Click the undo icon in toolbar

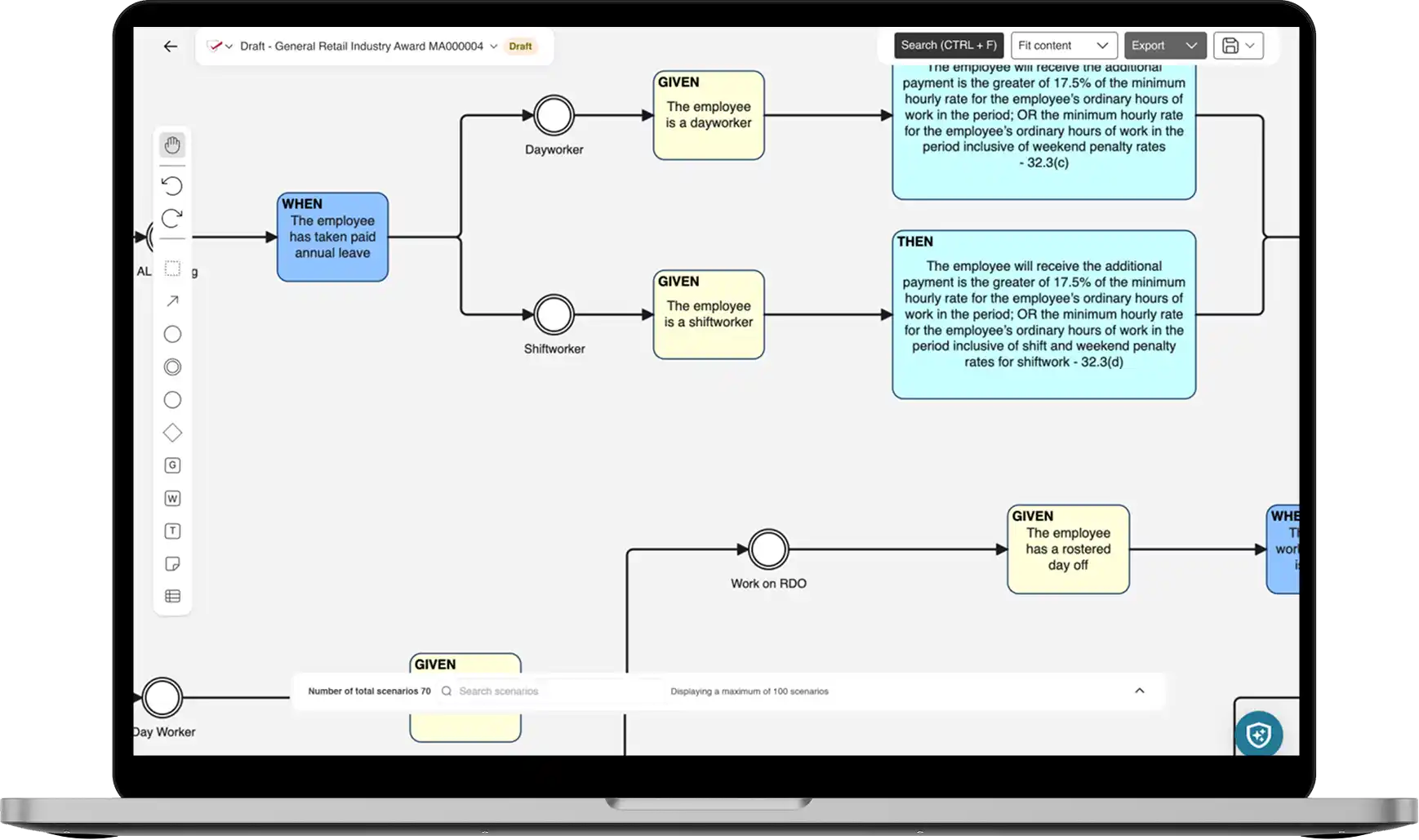(x=172, y=186)
